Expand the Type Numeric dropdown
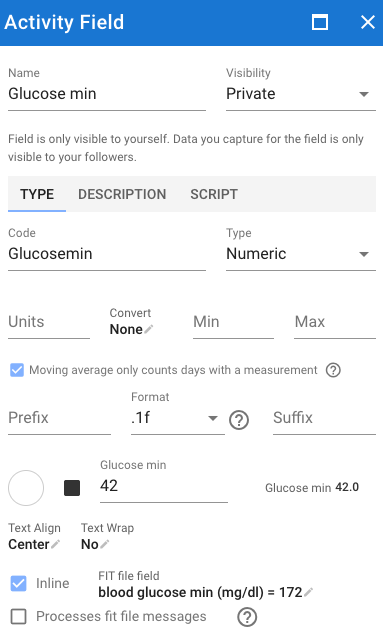The height and width of the screenshot is (637, 383). pyautogui.click(x=301, y=254)
